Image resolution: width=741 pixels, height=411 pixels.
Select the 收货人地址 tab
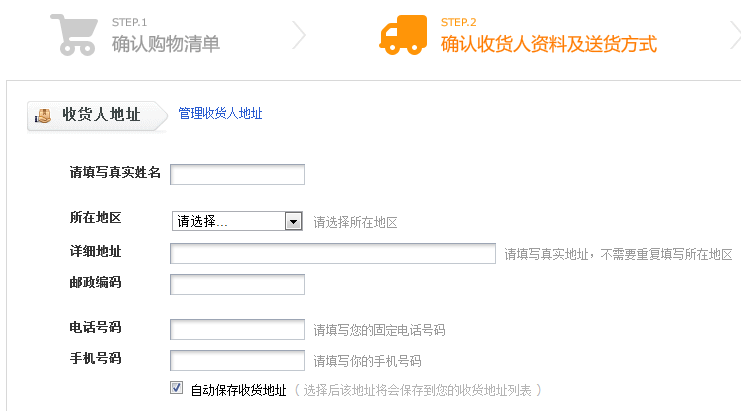100,115
